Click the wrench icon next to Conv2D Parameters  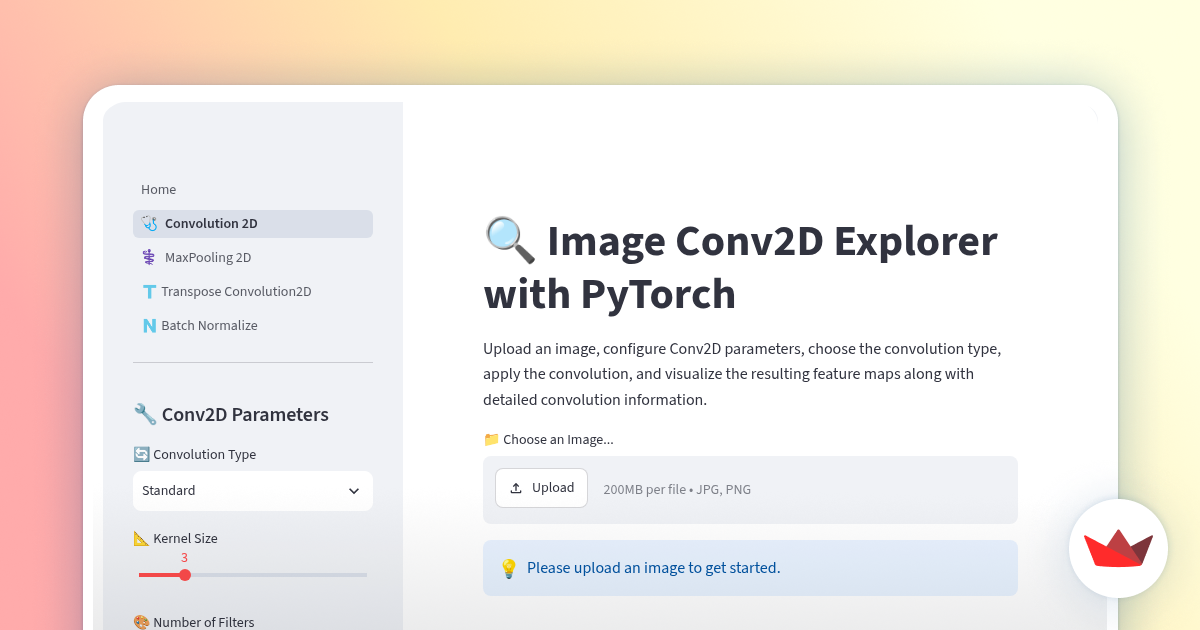point(144,414)
